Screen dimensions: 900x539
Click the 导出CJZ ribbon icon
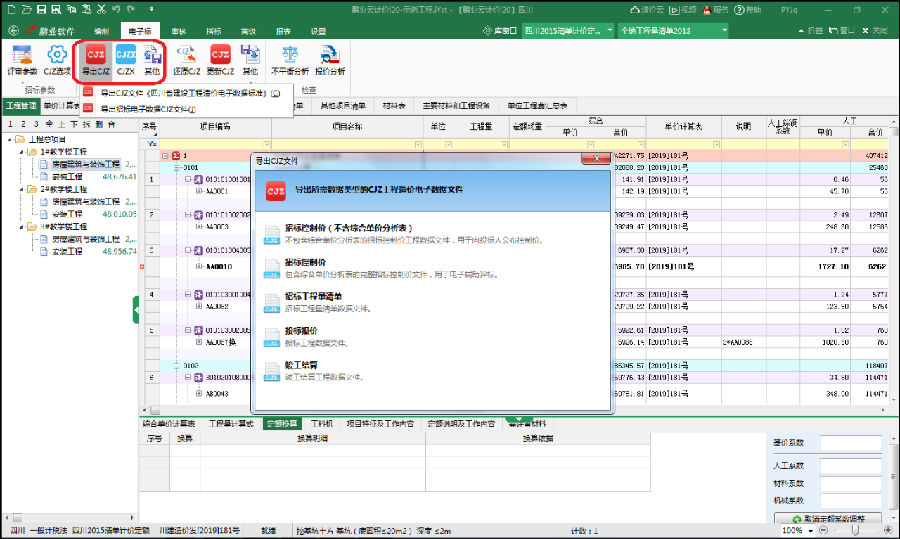pyautogui.click(x=96, y=58)
